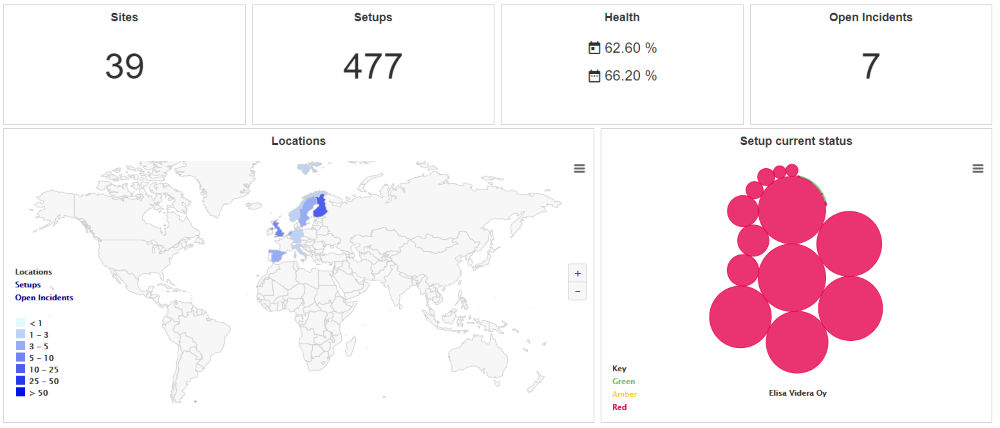The height and width of the screenshot is (428, 1000).
Task: Switch map to the Setups series
Action: [x=28, y=284]
